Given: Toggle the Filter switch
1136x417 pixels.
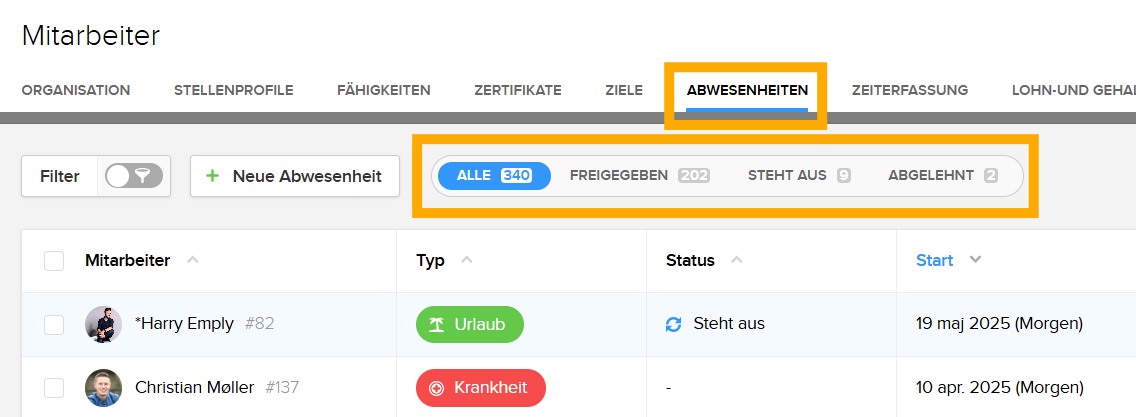Looking at the screenshot, I should point(134,176).
